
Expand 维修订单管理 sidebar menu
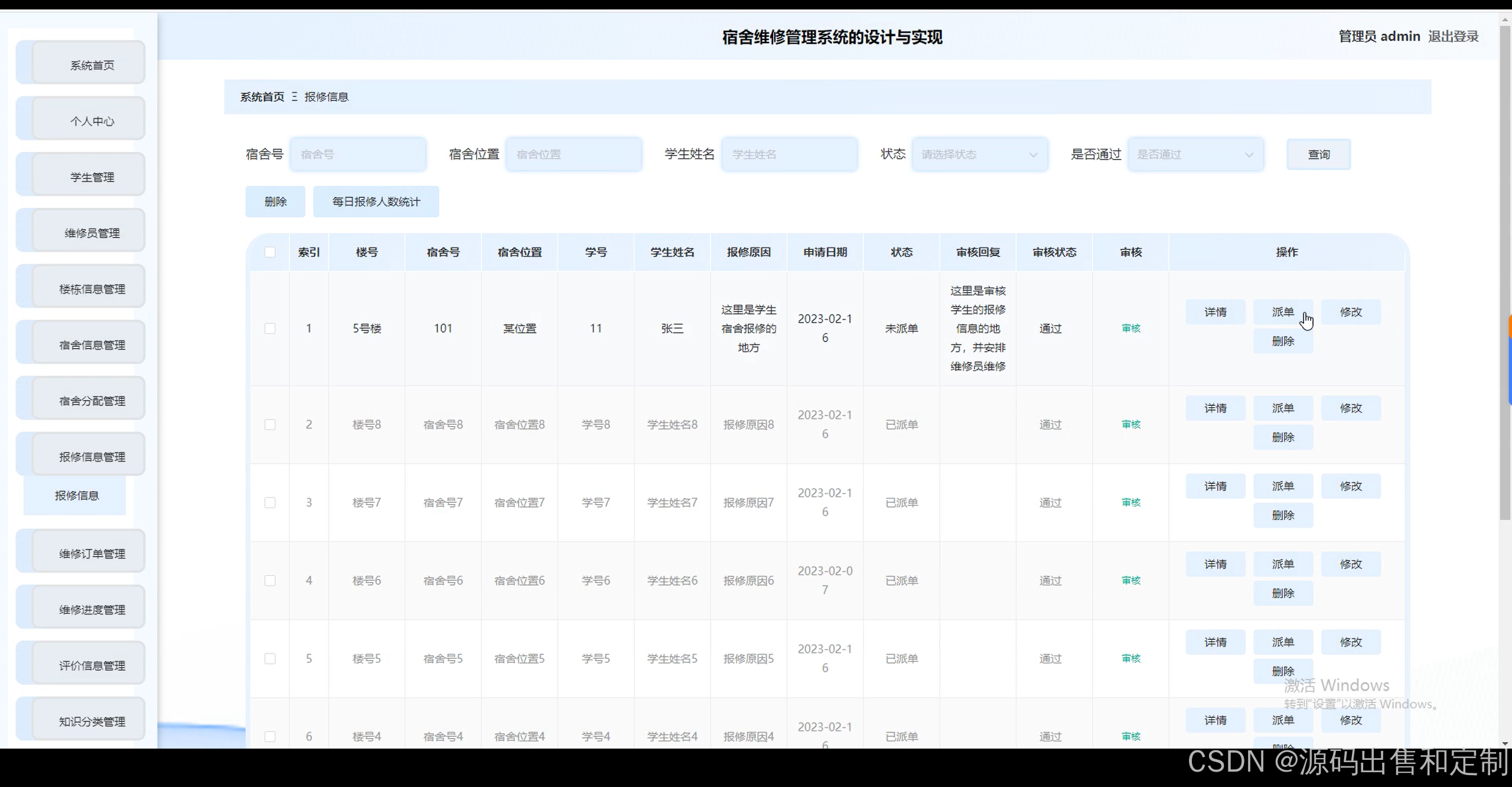point(92,554)
